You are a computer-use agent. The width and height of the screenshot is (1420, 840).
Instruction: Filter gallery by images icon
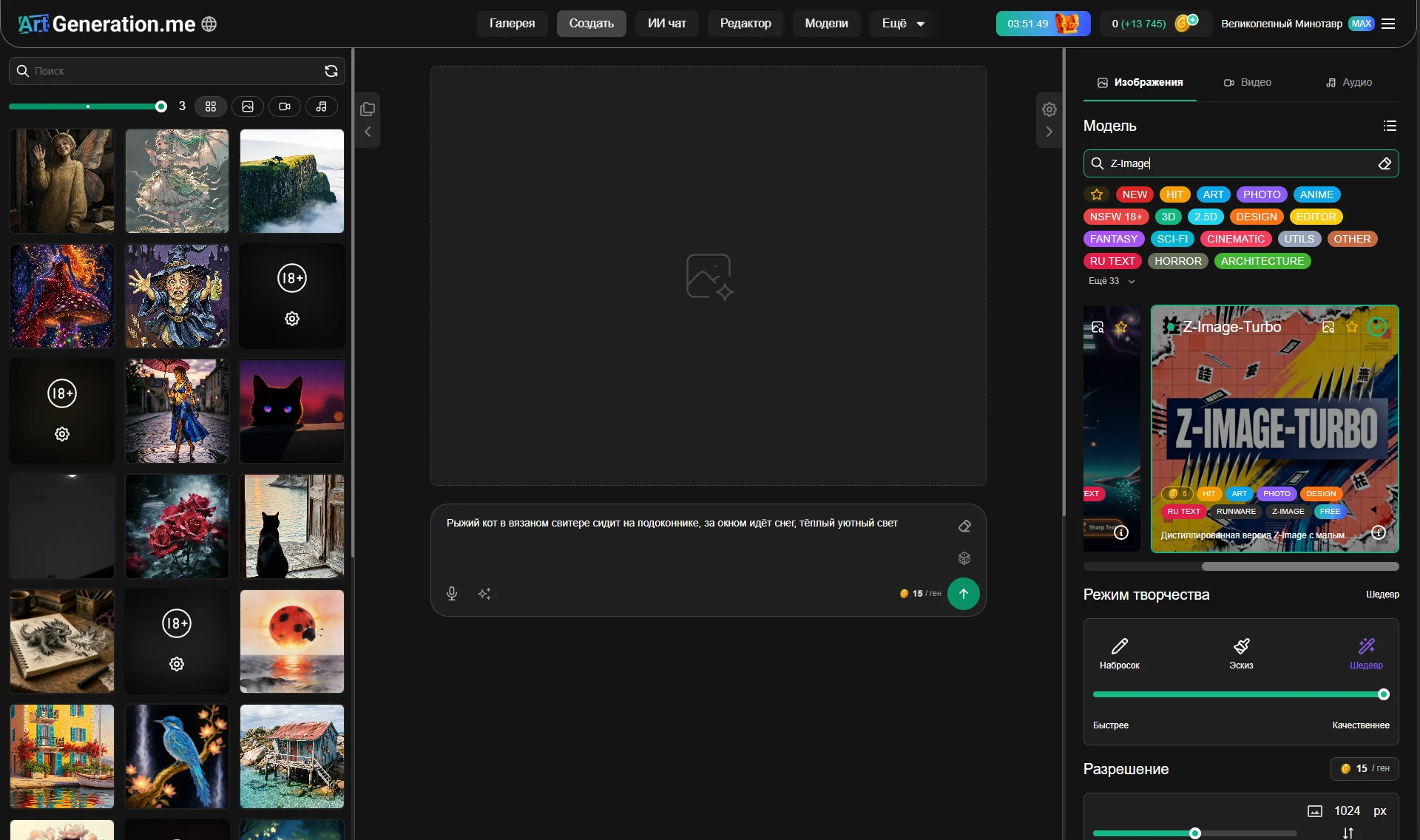point(248,106)
